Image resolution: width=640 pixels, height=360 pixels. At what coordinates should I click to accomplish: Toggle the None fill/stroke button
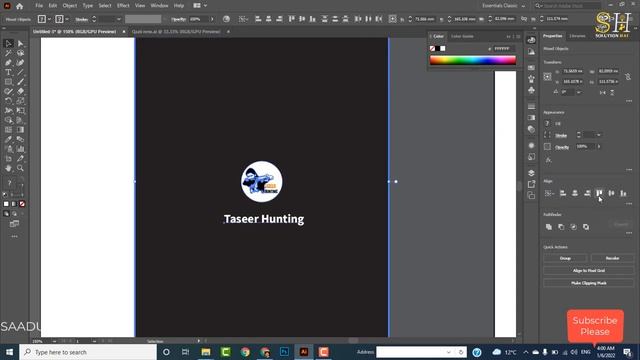(22, 204)
